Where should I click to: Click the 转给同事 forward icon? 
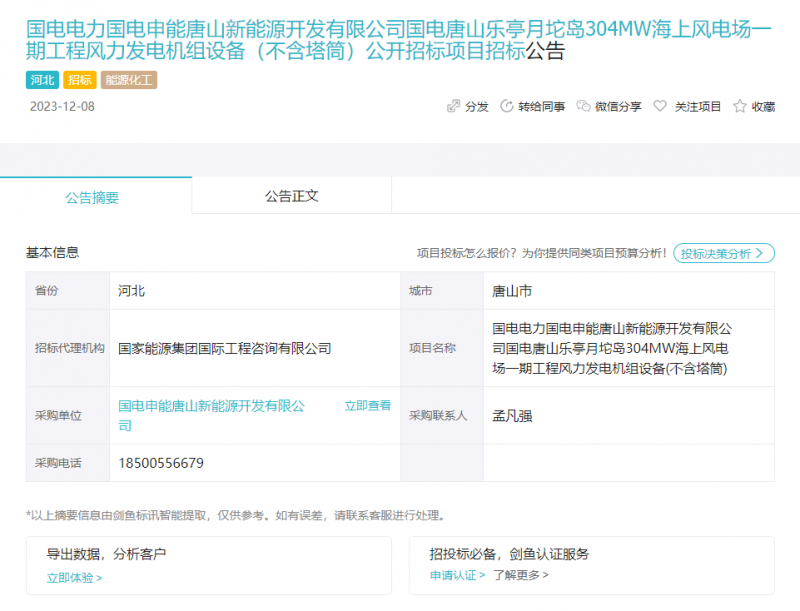(x=507, y=106)
